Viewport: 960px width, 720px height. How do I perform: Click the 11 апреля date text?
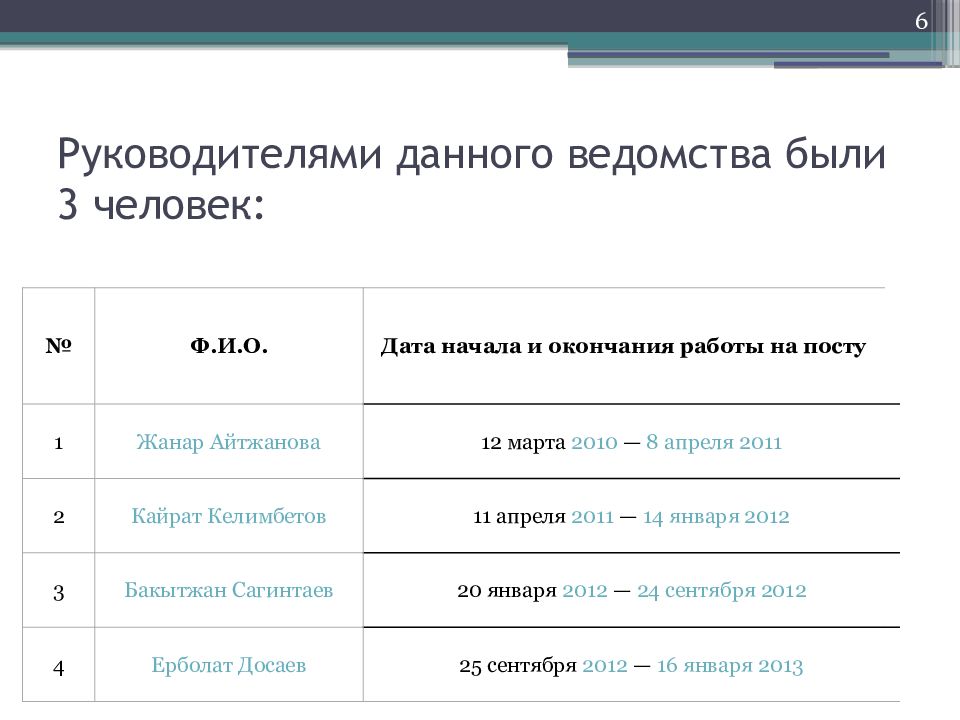pos(519,517)
